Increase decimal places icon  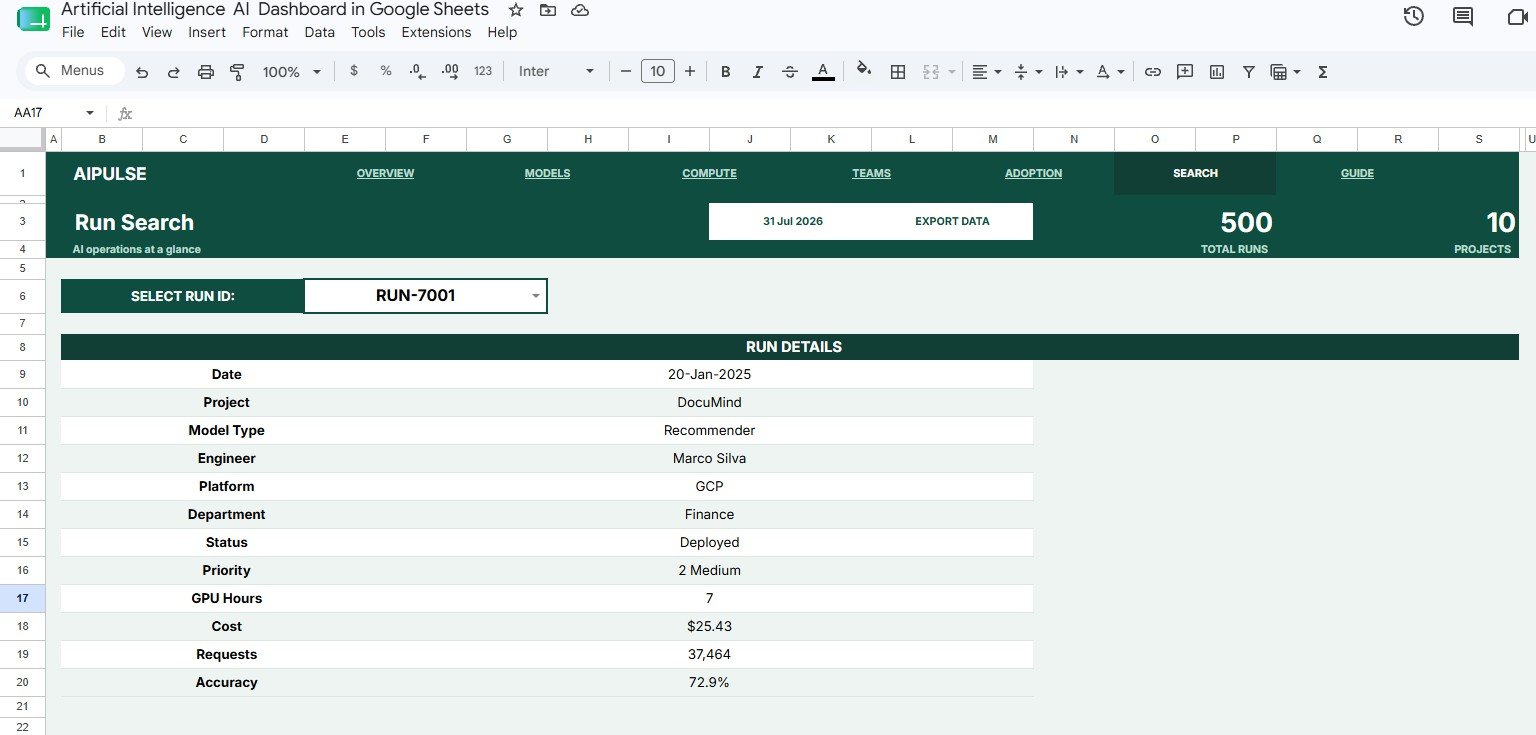[450, 71]
